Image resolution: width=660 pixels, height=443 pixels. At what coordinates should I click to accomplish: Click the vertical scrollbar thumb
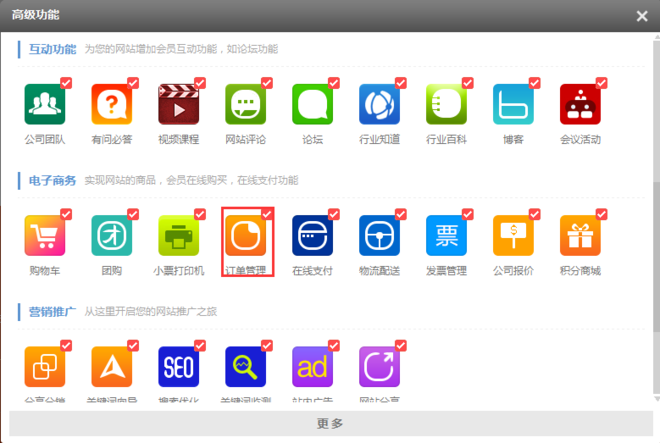[x=657, y=257]
